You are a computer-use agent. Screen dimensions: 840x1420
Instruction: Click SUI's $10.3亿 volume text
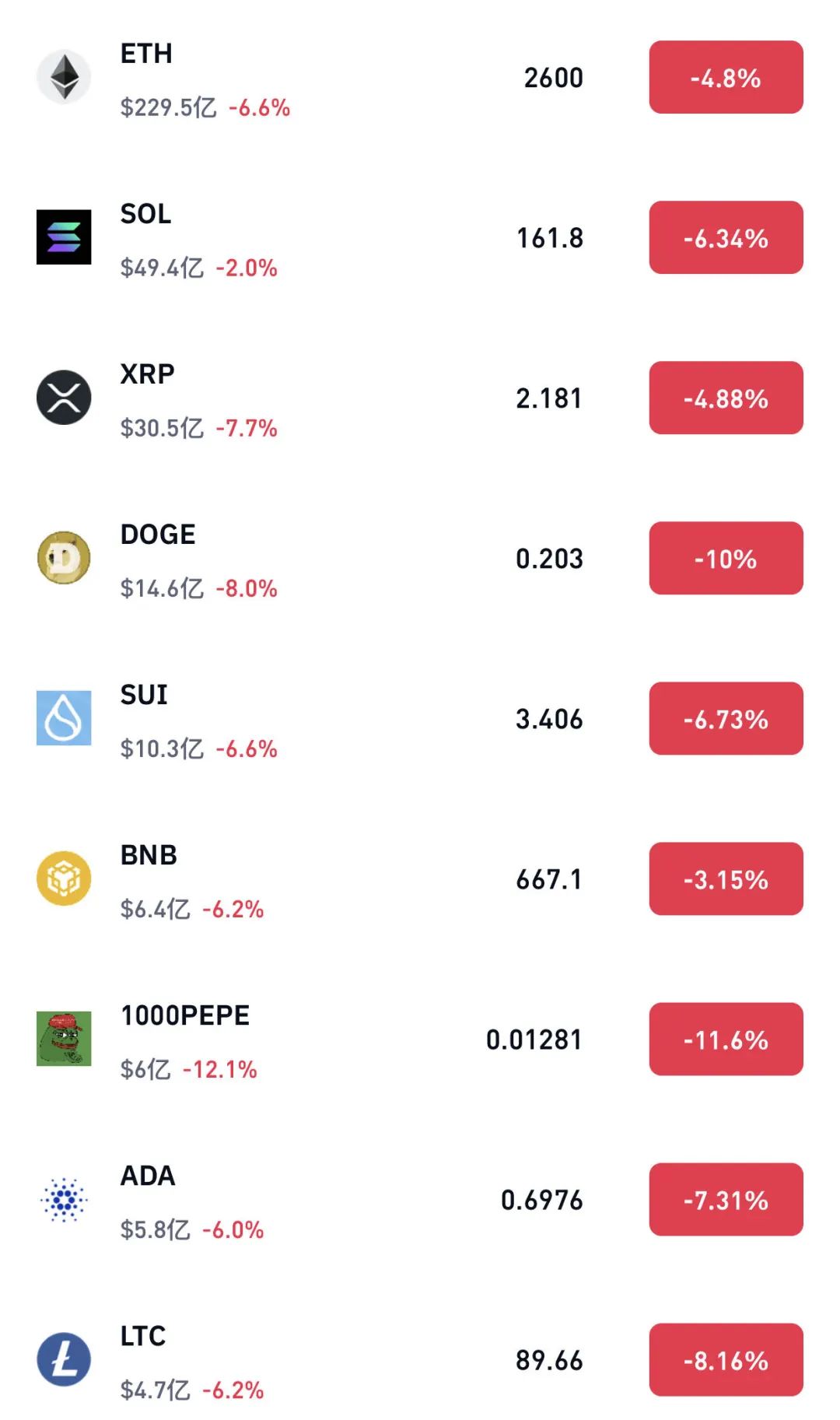tap(162, 749)
